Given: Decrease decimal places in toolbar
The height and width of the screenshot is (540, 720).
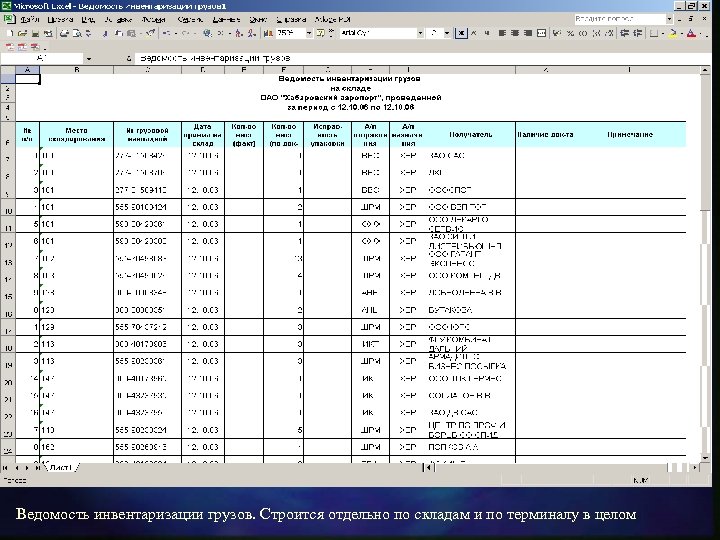Looking at the screenshot, I should point(609,33).
